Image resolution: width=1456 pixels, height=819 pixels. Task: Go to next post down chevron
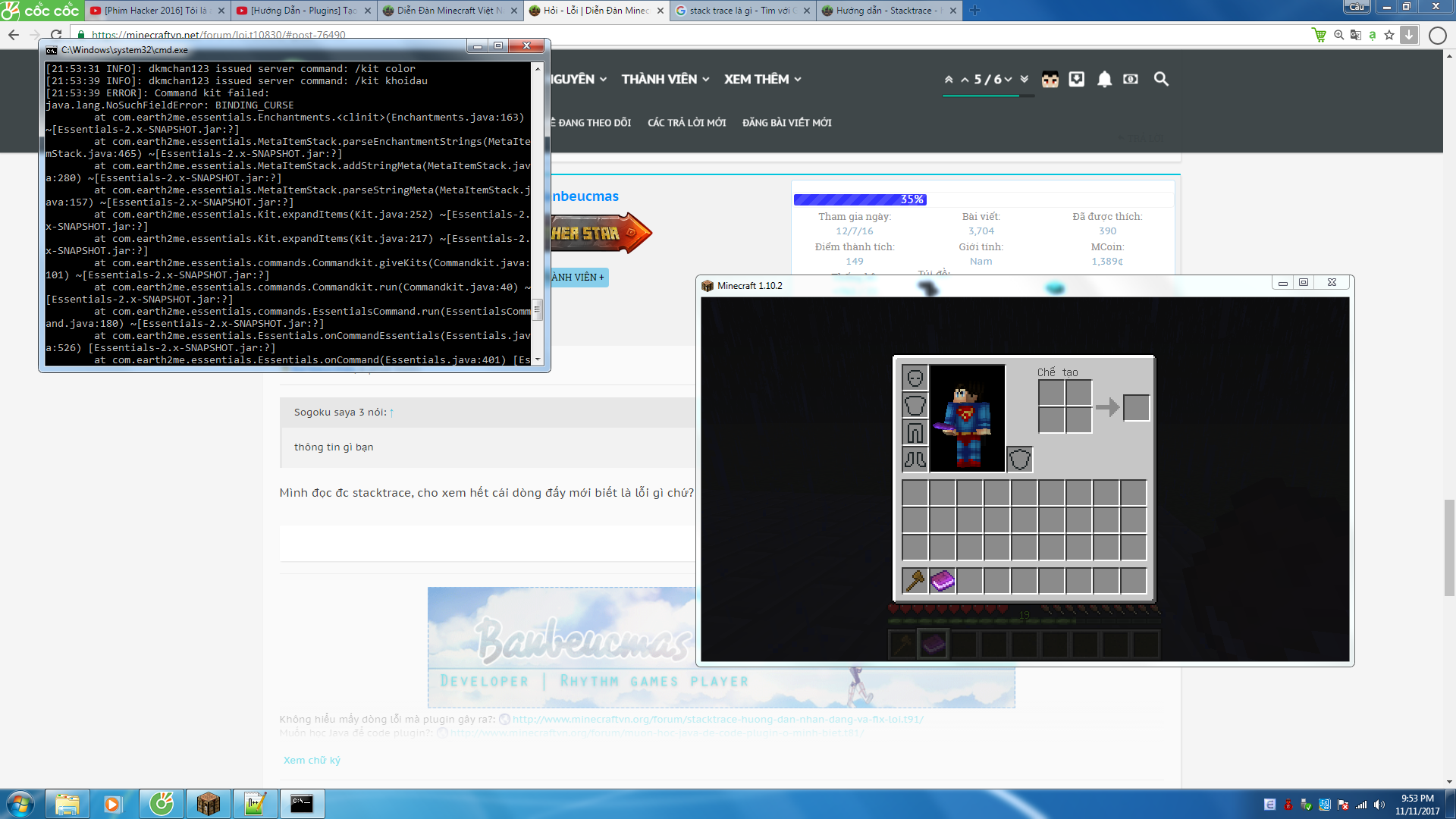(1009, 79)
